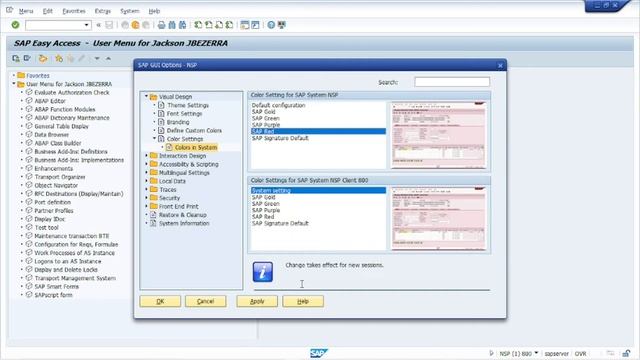
Task: Open the blue Help question mark icon
Action: tap(271, 25)
